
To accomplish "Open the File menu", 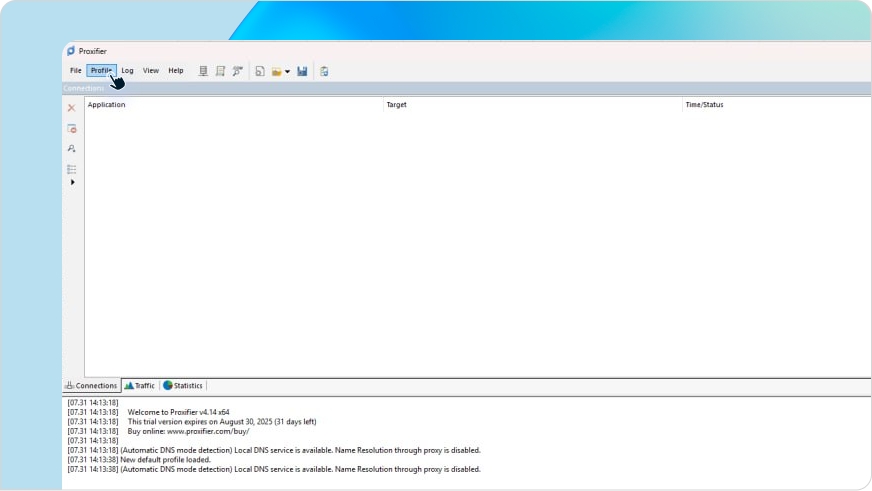I will [x=76, y=71].
